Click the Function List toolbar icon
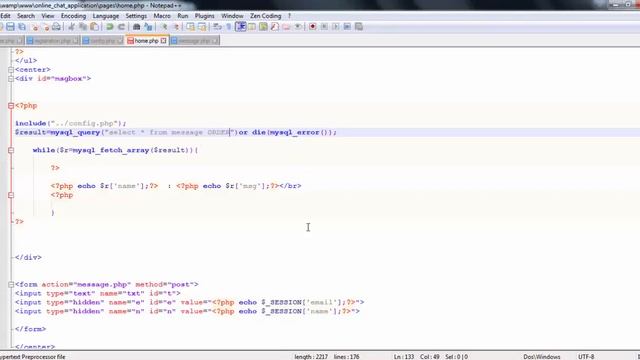This screenshot has width=640, height=360. [274, 27]
